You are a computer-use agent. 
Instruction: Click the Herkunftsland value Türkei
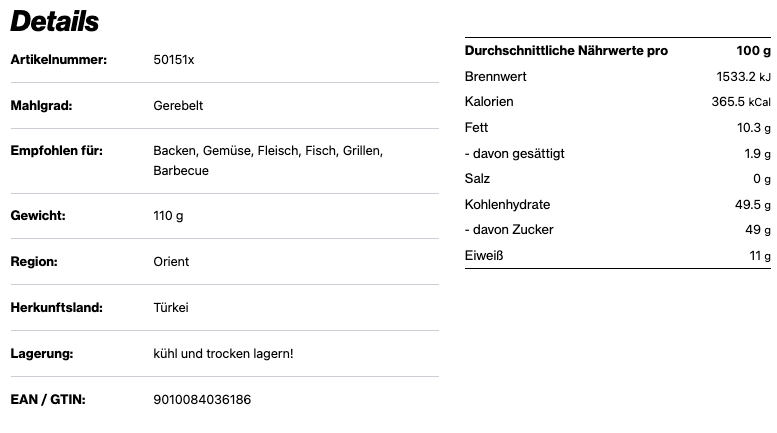tap(171, 308)
